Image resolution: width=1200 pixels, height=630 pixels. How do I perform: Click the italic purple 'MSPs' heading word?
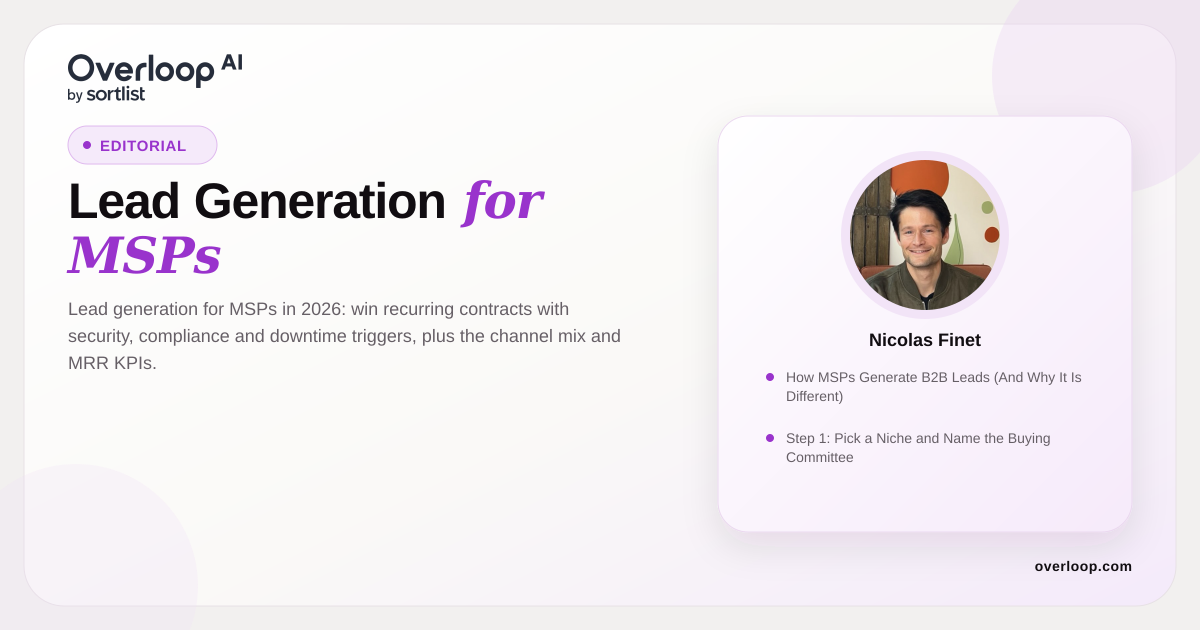(x=144, y=255)
